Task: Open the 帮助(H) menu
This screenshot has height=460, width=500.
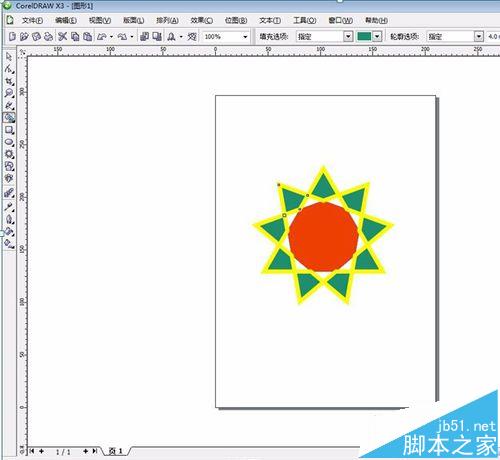Action: pos(376,20)
